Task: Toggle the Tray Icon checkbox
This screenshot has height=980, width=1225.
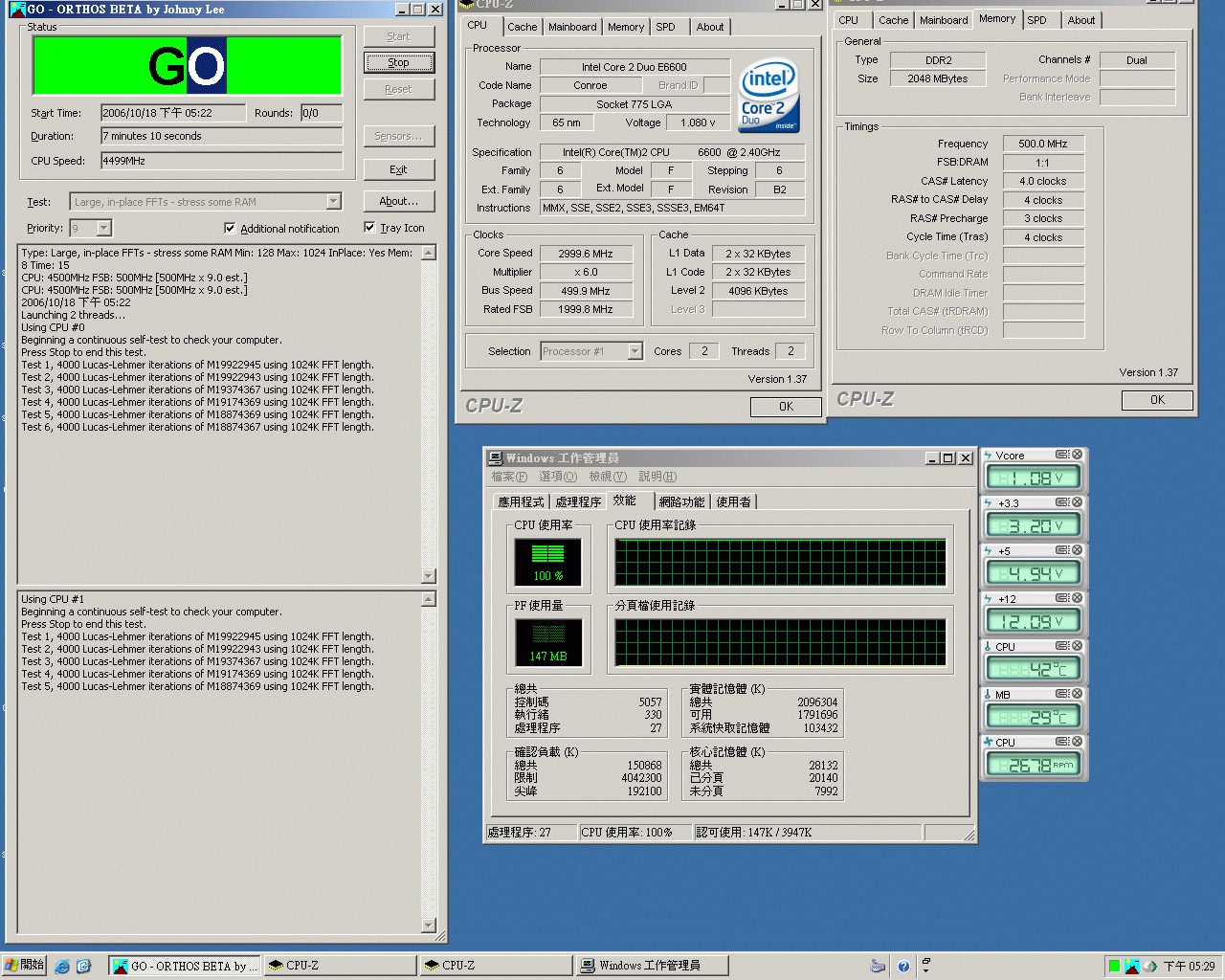Action: click(x=369, y=227)
